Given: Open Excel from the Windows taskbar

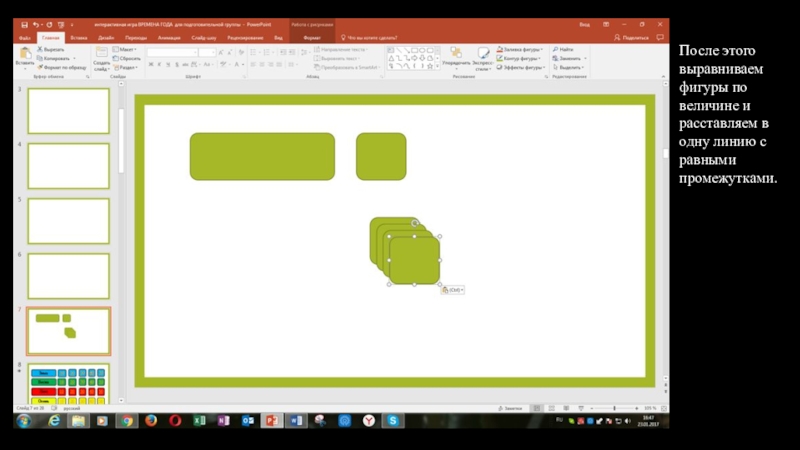Looking at the screenshot, I should point(199,421).
